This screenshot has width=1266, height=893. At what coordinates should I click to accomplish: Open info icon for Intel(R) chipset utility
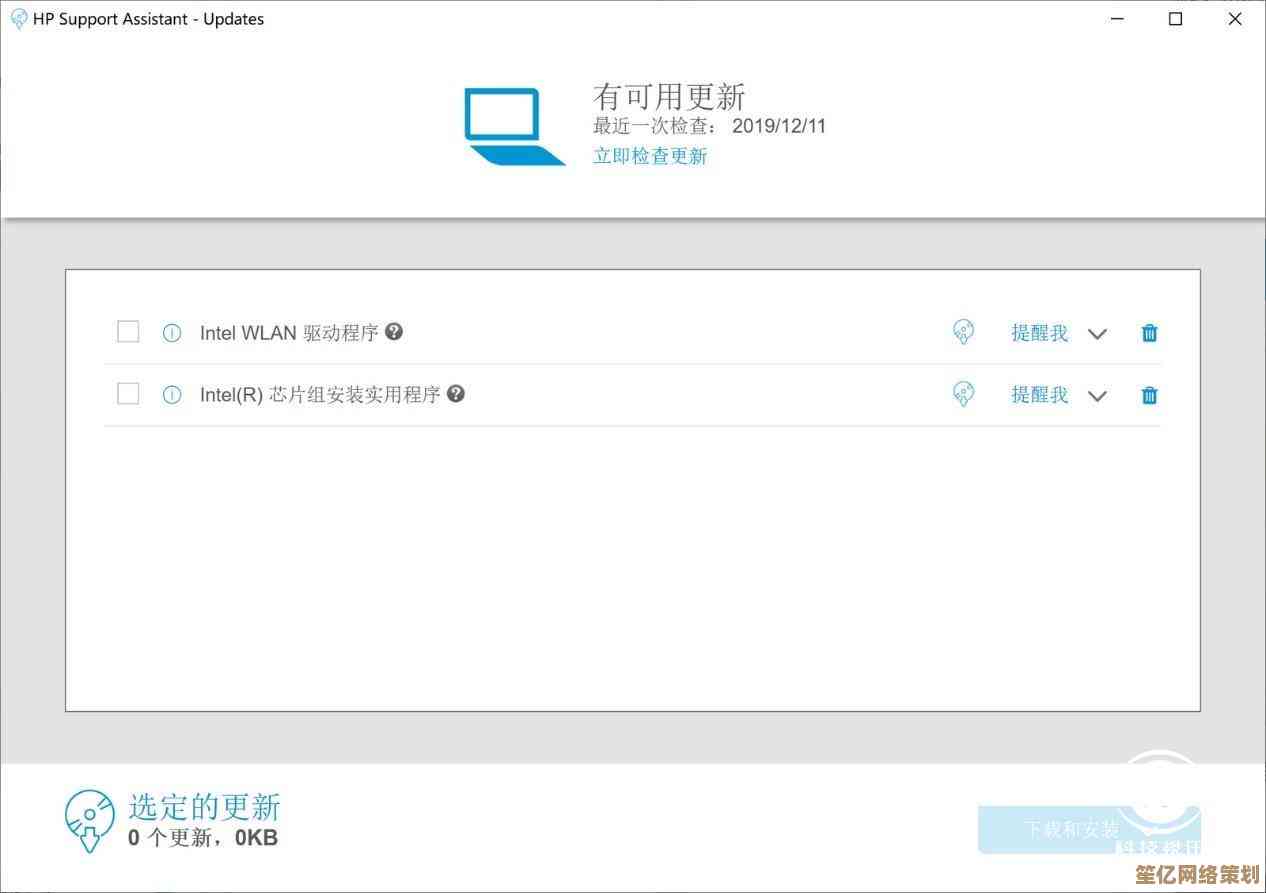[x=172, y=395]
